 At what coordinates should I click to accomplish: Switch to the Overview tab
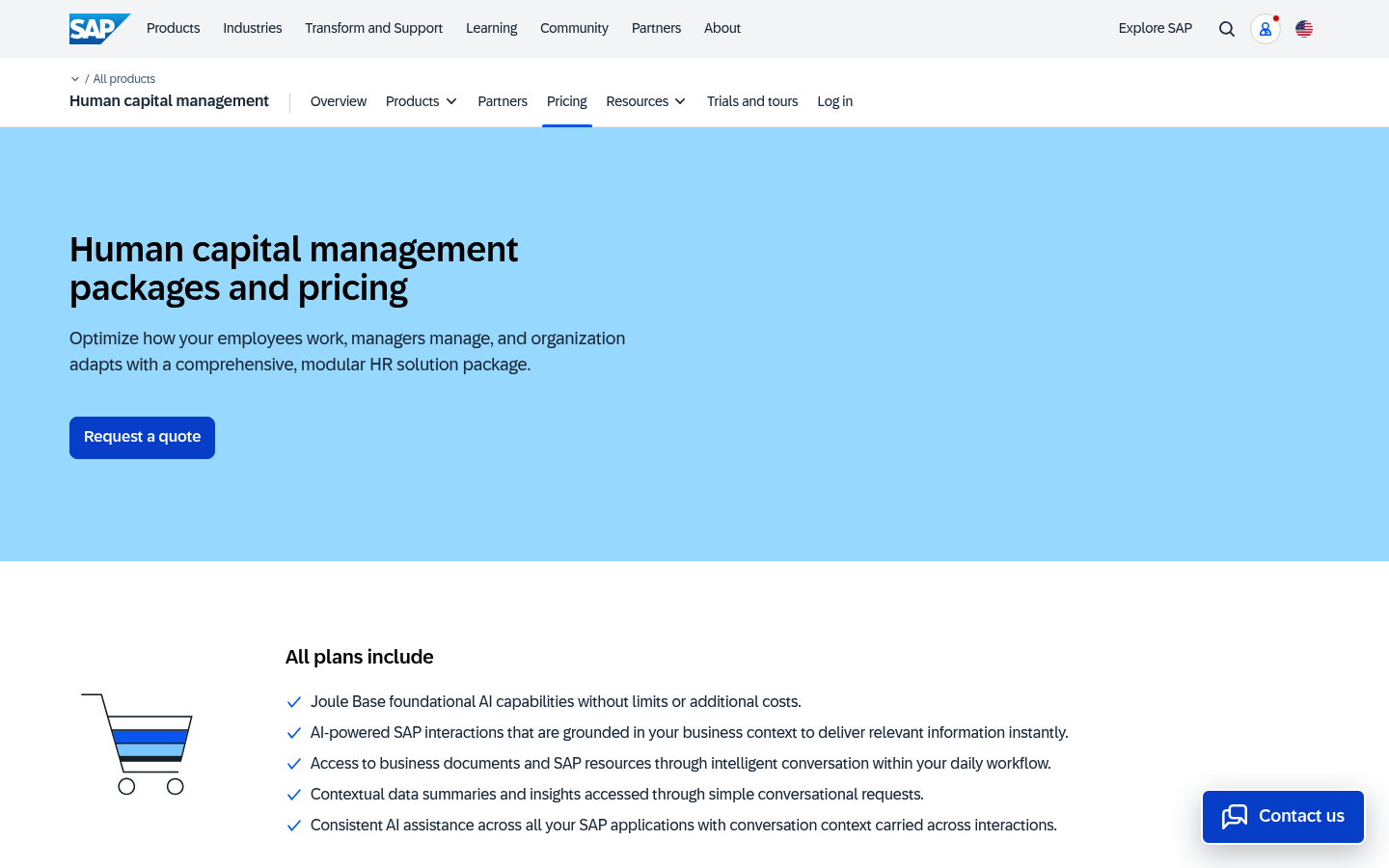click(339, 101)
